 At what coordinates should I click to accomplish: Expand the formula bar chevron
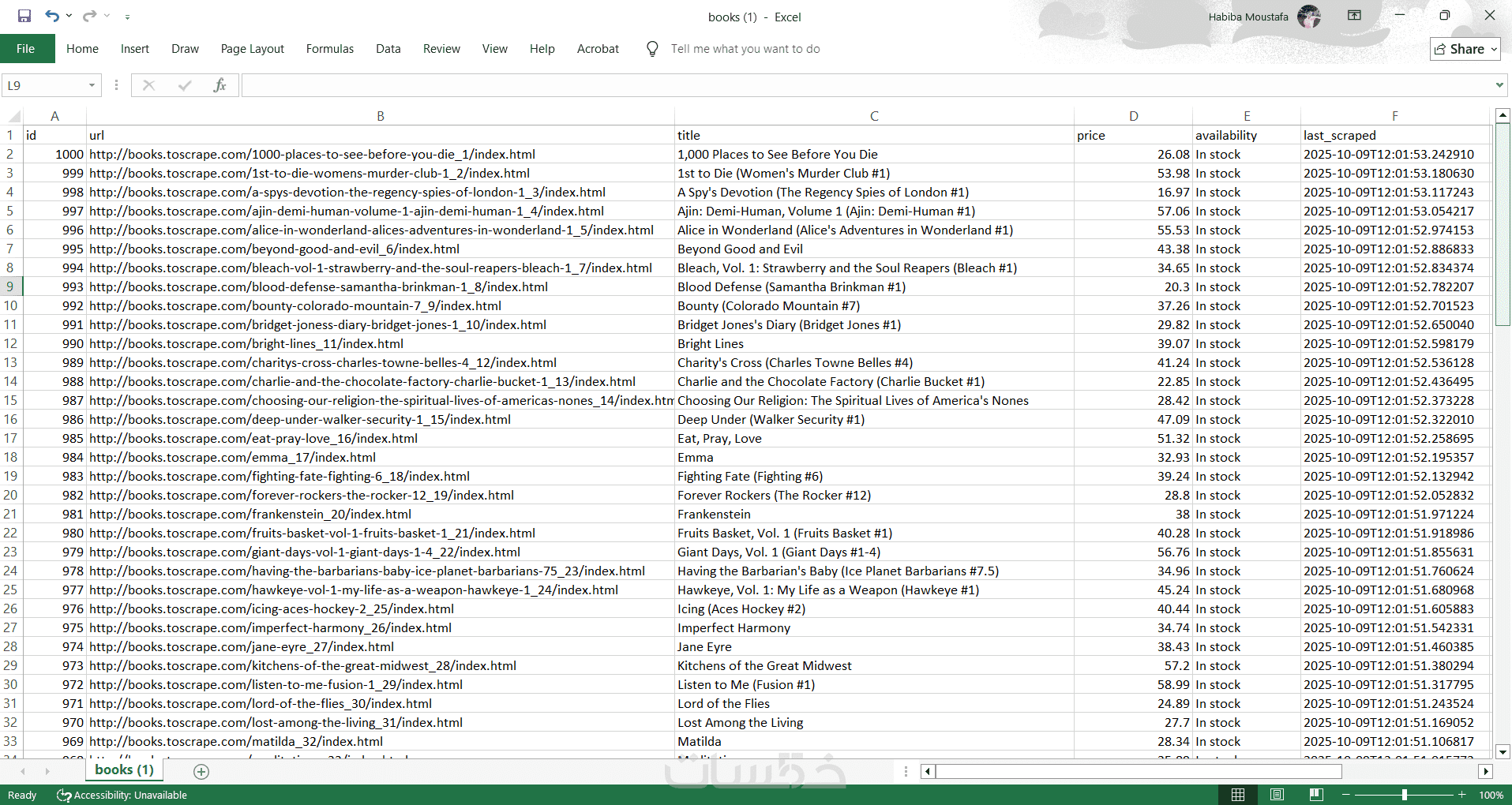tap(1499, 85)
